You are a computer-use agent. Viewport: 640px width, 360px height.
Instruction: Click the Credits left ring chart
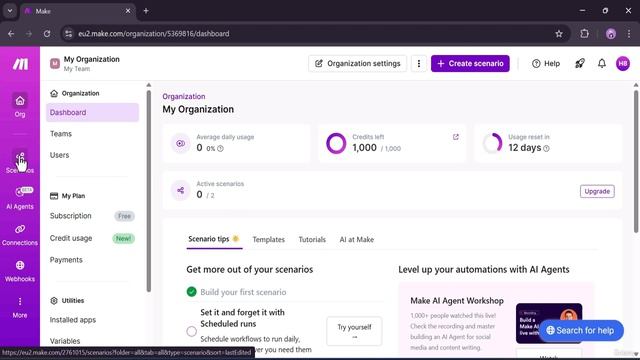[x=336, y=143]
